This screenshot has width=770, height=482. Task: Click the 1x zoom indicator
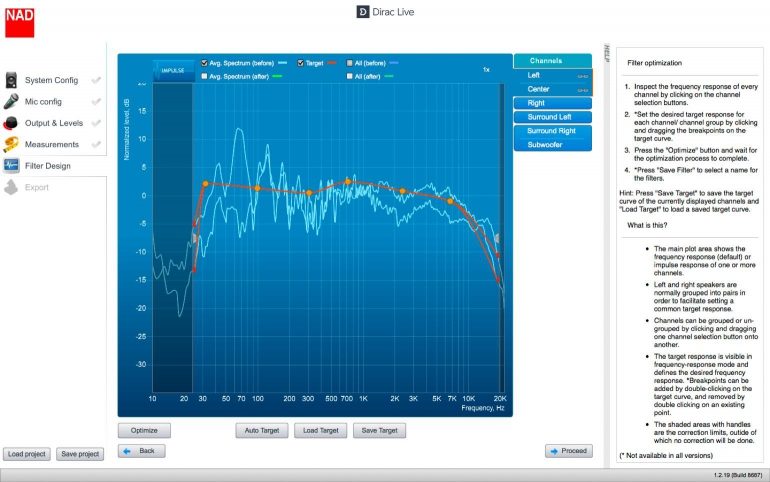tap(486, 70)
